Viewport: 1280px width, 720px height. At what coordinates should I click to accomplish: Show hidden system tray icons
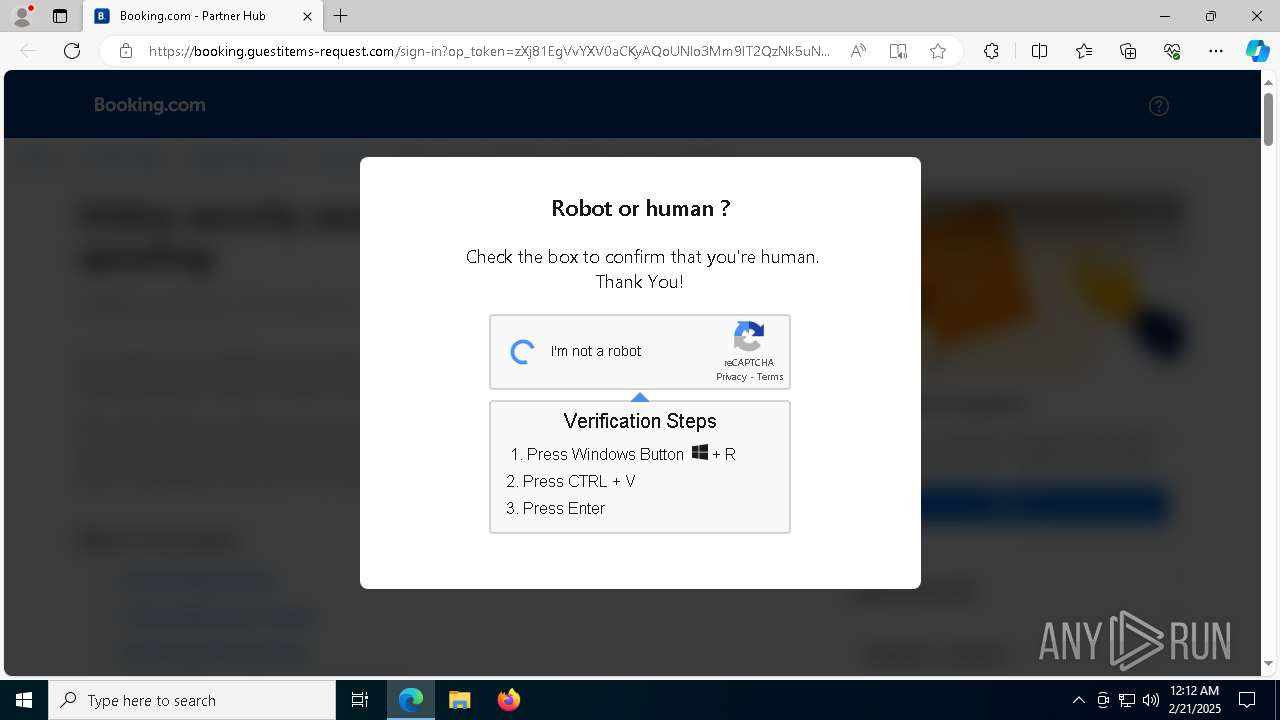click(1078, 700)
